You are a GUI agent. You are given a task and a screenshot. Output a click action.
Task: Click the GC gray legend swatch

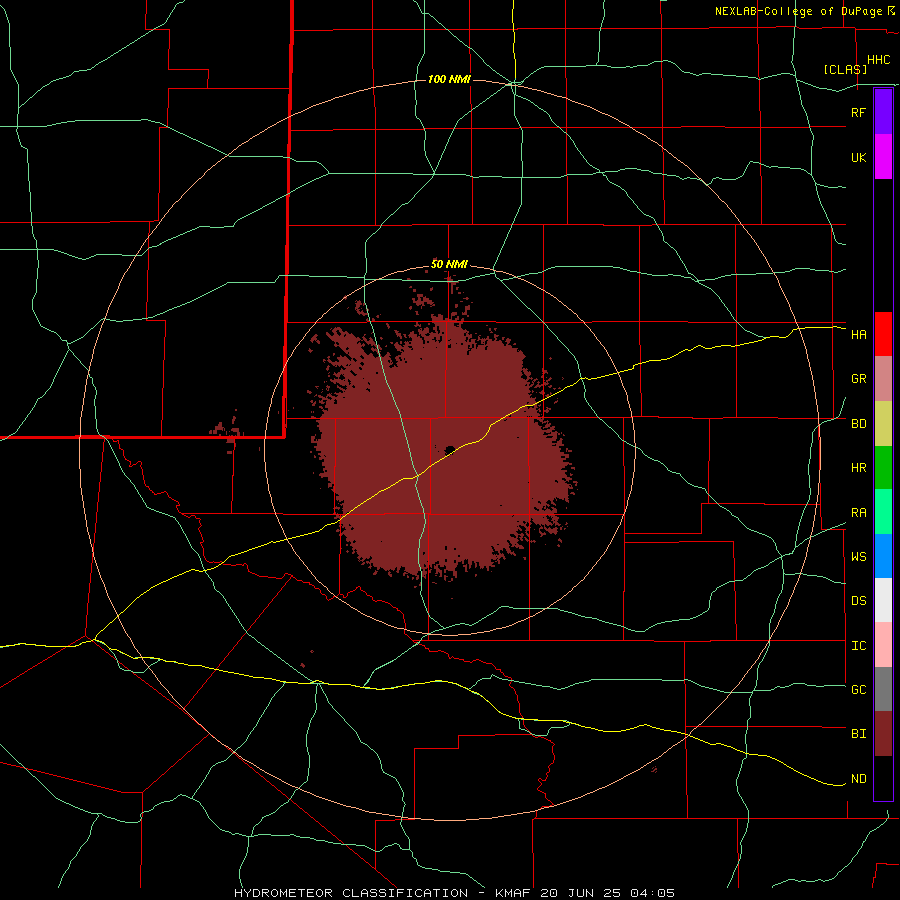883,689
